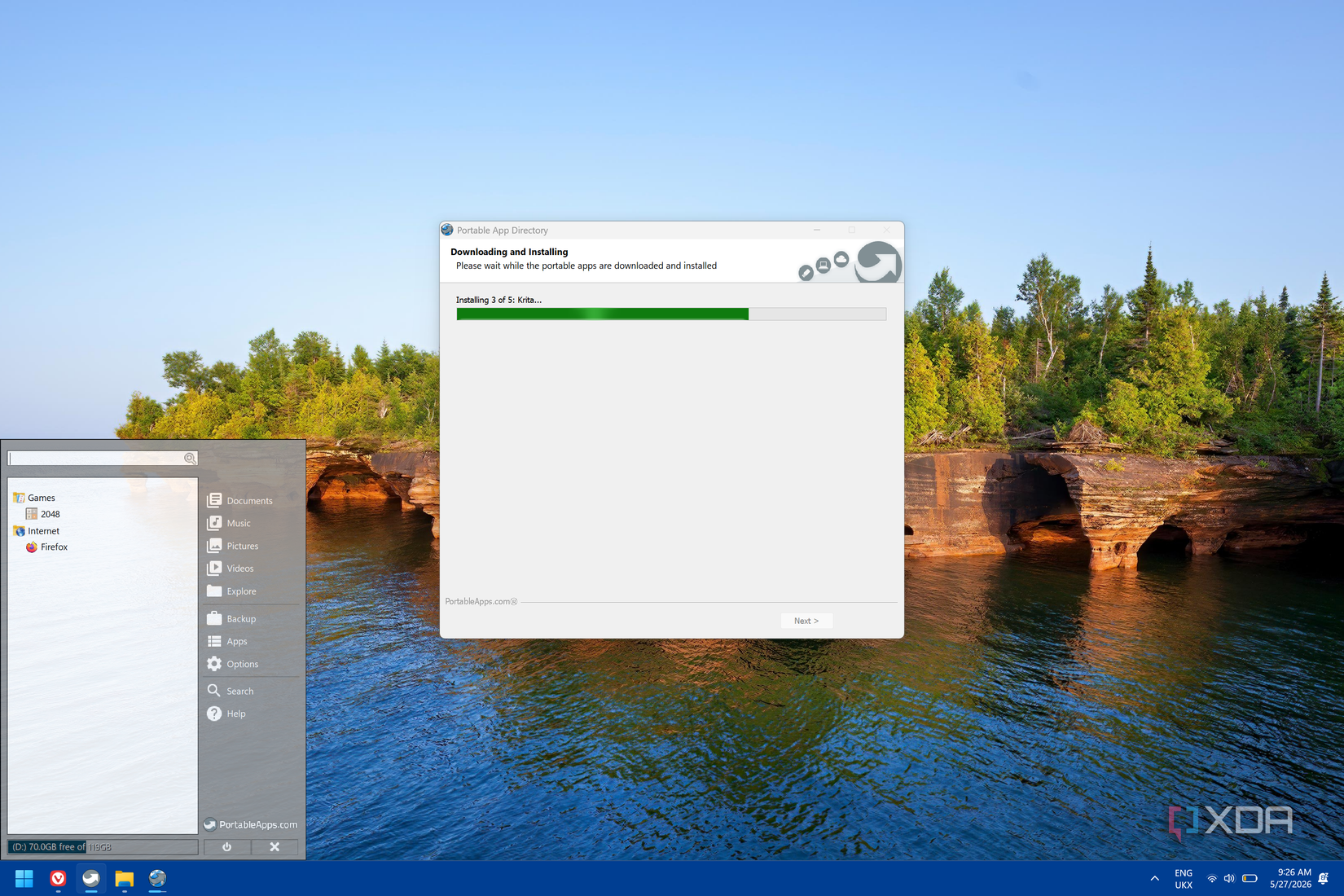The width and height of the screenshot is (1344, 896).
Task: Click the ENG UKX language indicator
Action: click(x=1184, y=879)
